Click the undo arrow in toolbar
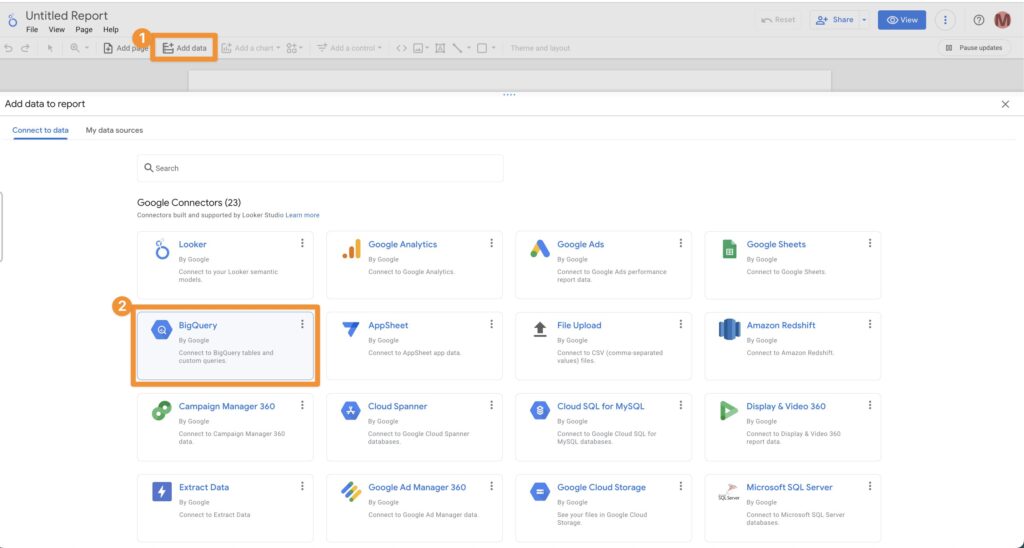The height and width of the screenshot is (548, 1024). 8,48
